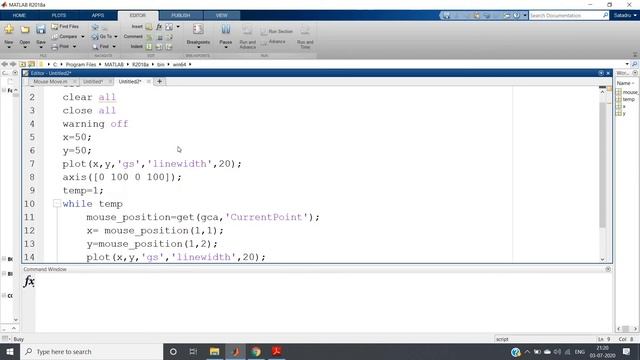Open Adobe Acrobat from the taskbar
This screenshot has width=640, height=360.
coord(276,351)
